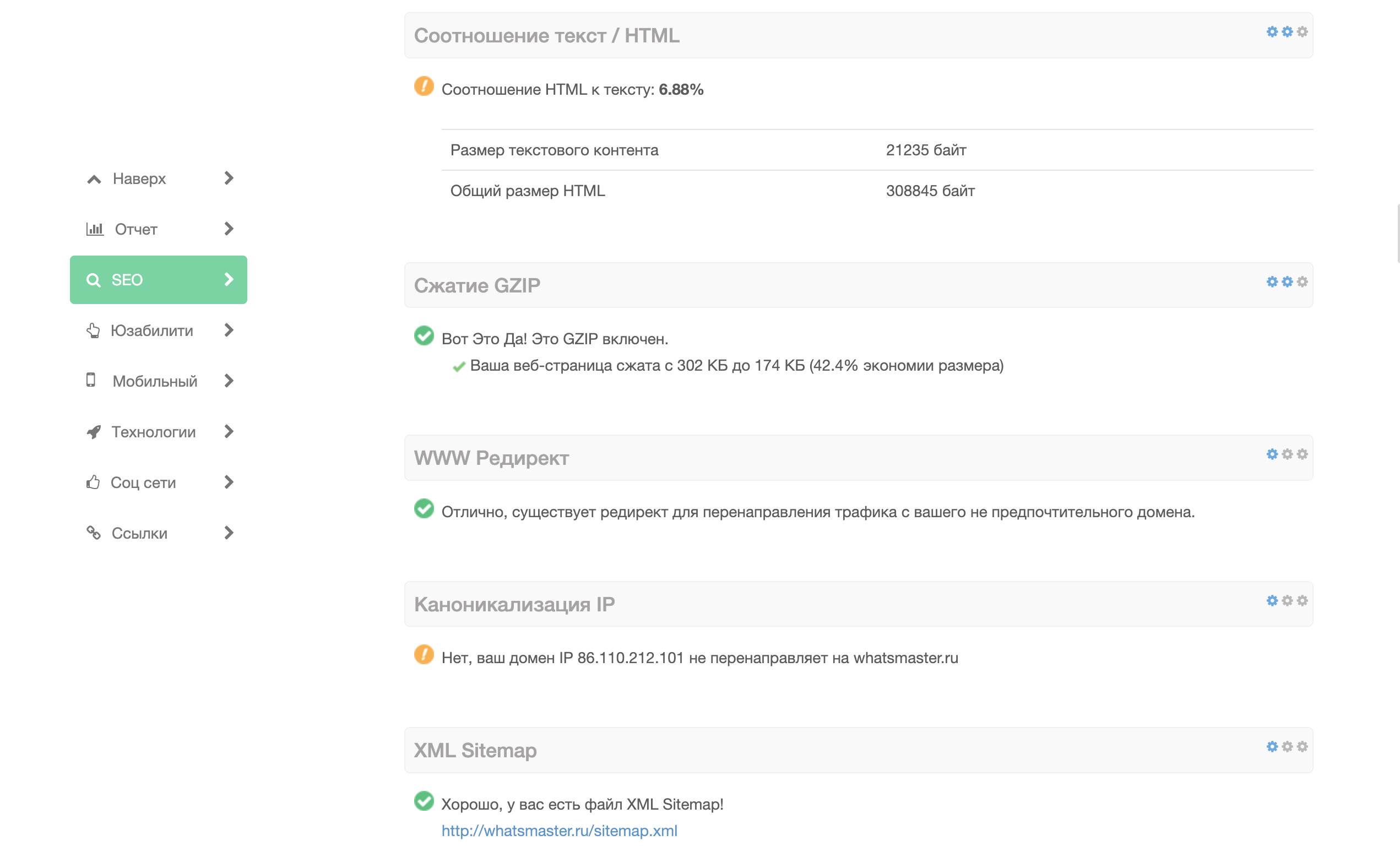Click the magnifier icon beside SEO
The width and height of the screenshot is (1400, 857).
coord(93,280)
